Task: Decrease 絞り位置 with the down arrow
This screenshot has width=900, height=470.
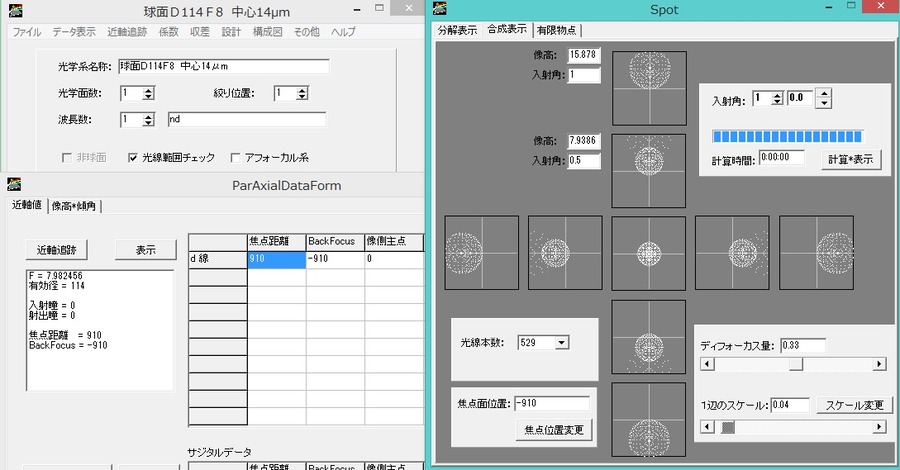Action: point(302,96)
